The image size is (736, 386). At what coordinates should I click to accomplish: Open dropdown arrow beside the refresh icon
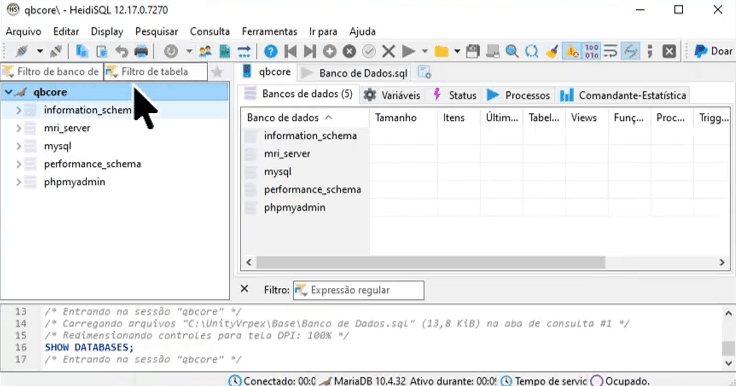(x=189, y=51)
